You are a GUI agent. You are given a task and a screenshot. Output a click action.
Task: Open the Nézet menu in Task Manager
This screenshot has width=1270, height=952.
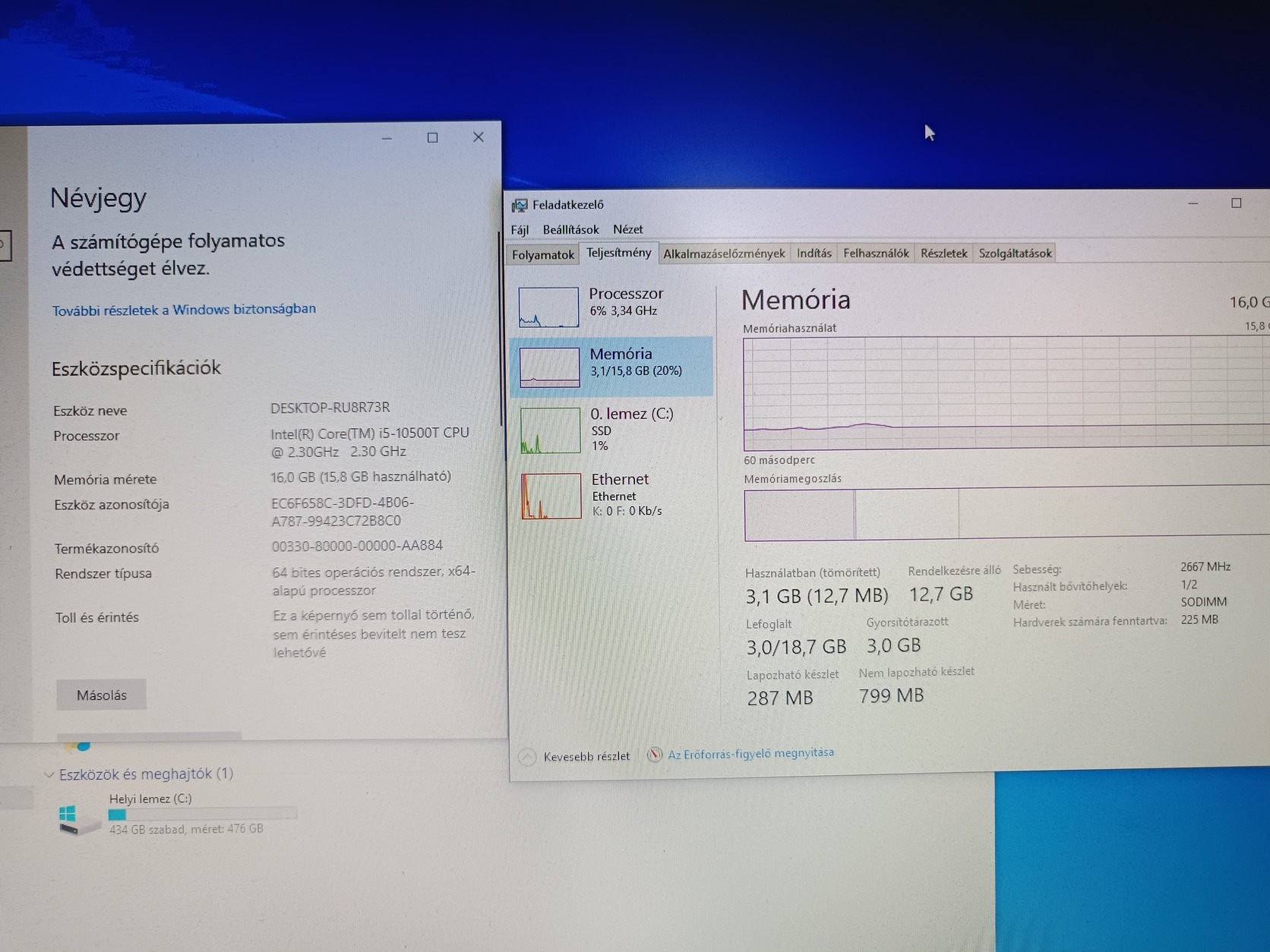coord(627,229)
